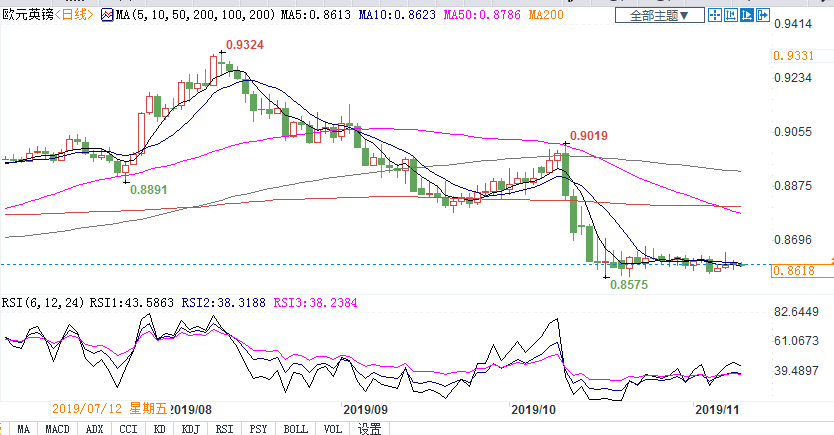Toggle the highlighted blue axis icon
Viewport: 834px width, 435px height.
[x=747, y=15]
